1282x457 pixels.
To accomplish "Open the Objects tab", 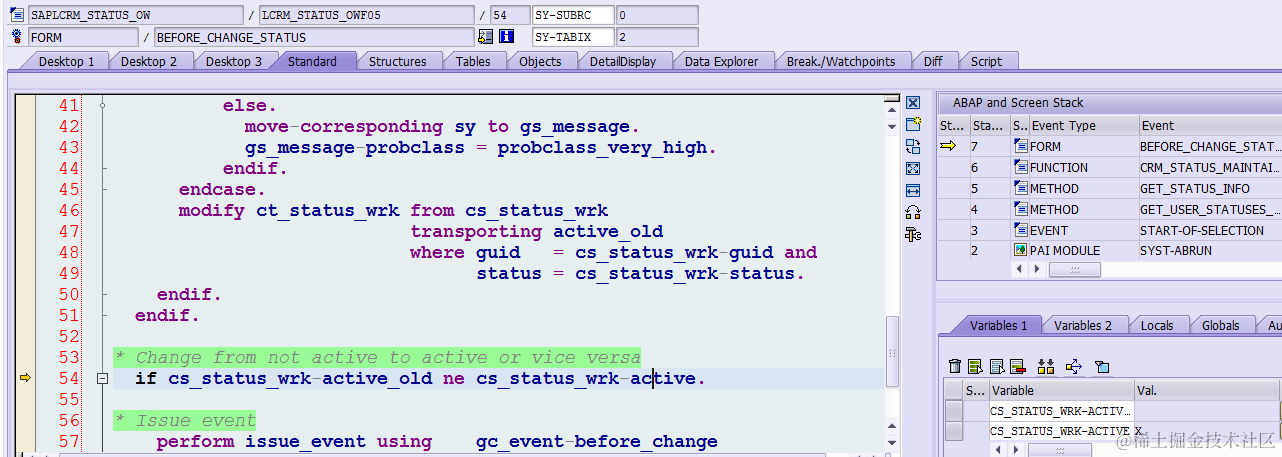I will pos(540,61).
